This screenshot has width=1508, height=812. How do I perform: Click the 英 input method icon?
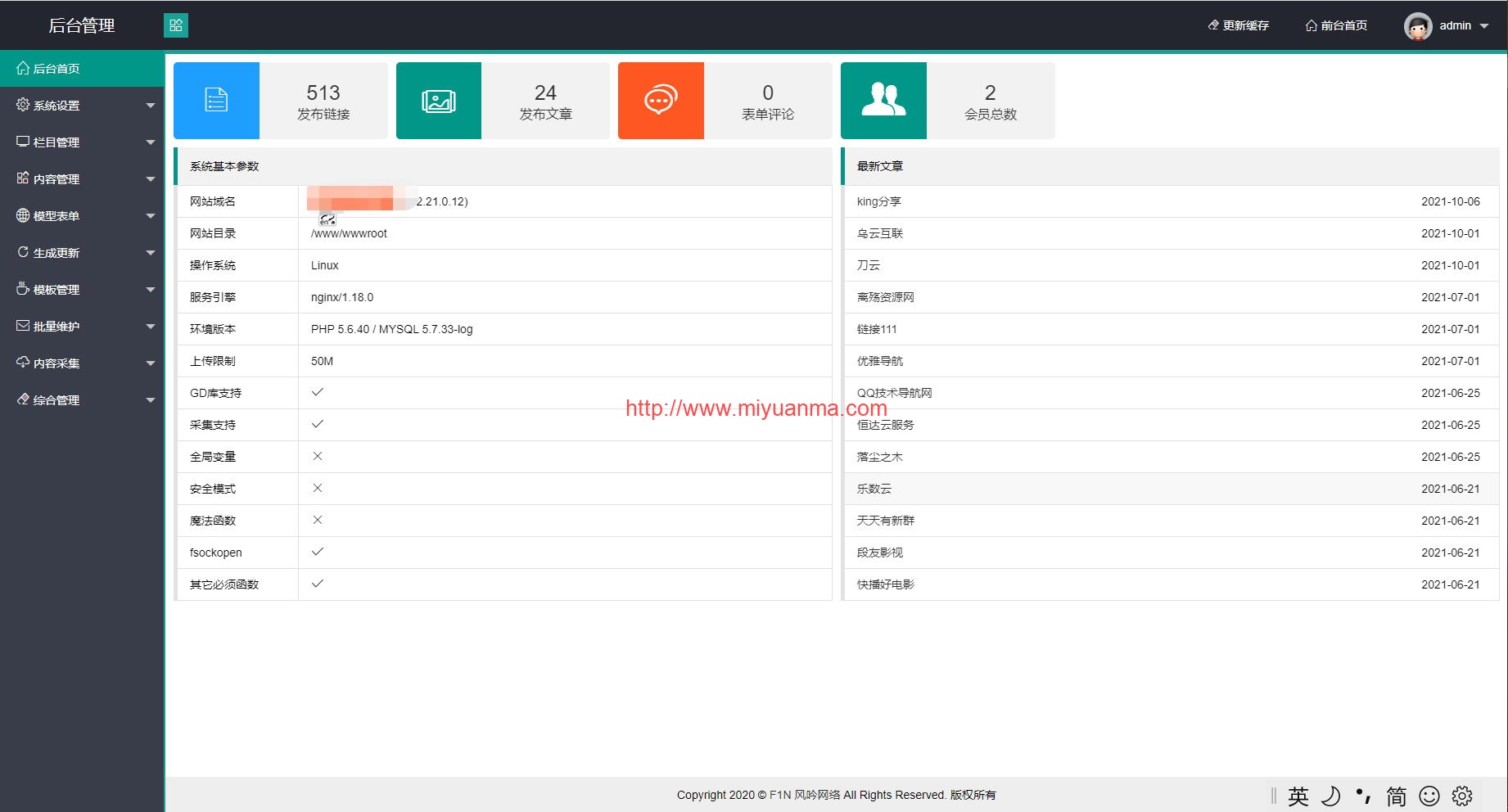(x=1298, y=796)
